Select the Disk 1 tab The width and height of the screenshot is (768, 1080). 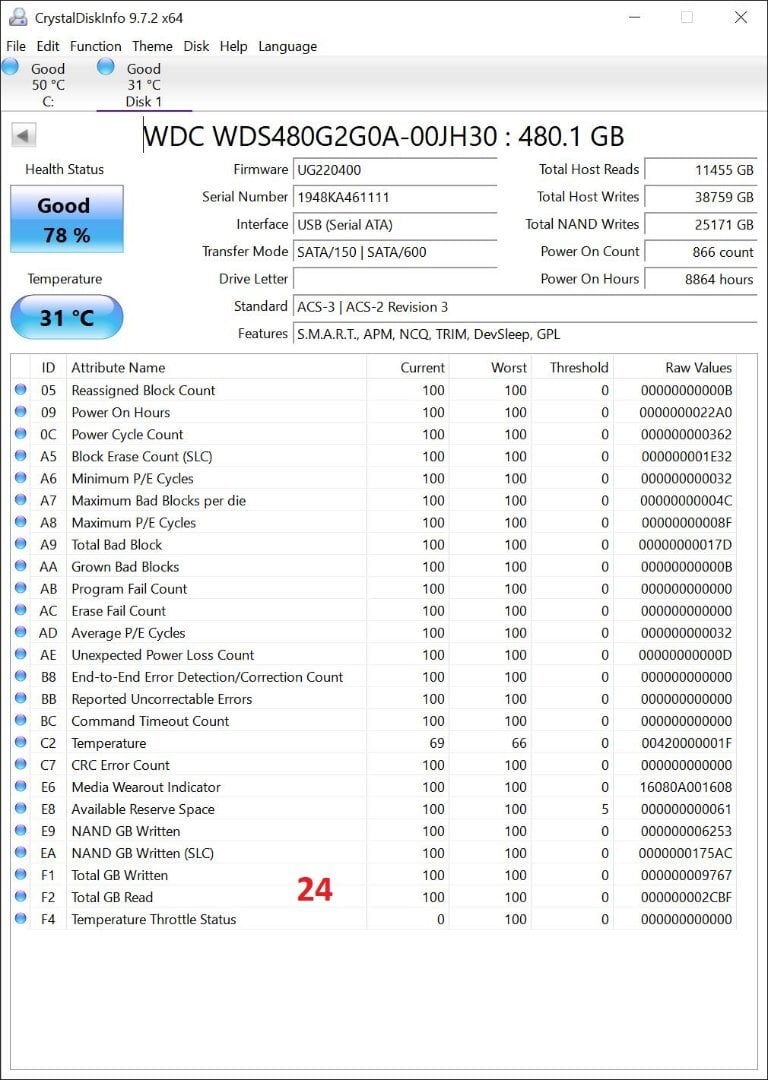coord(144,85)
